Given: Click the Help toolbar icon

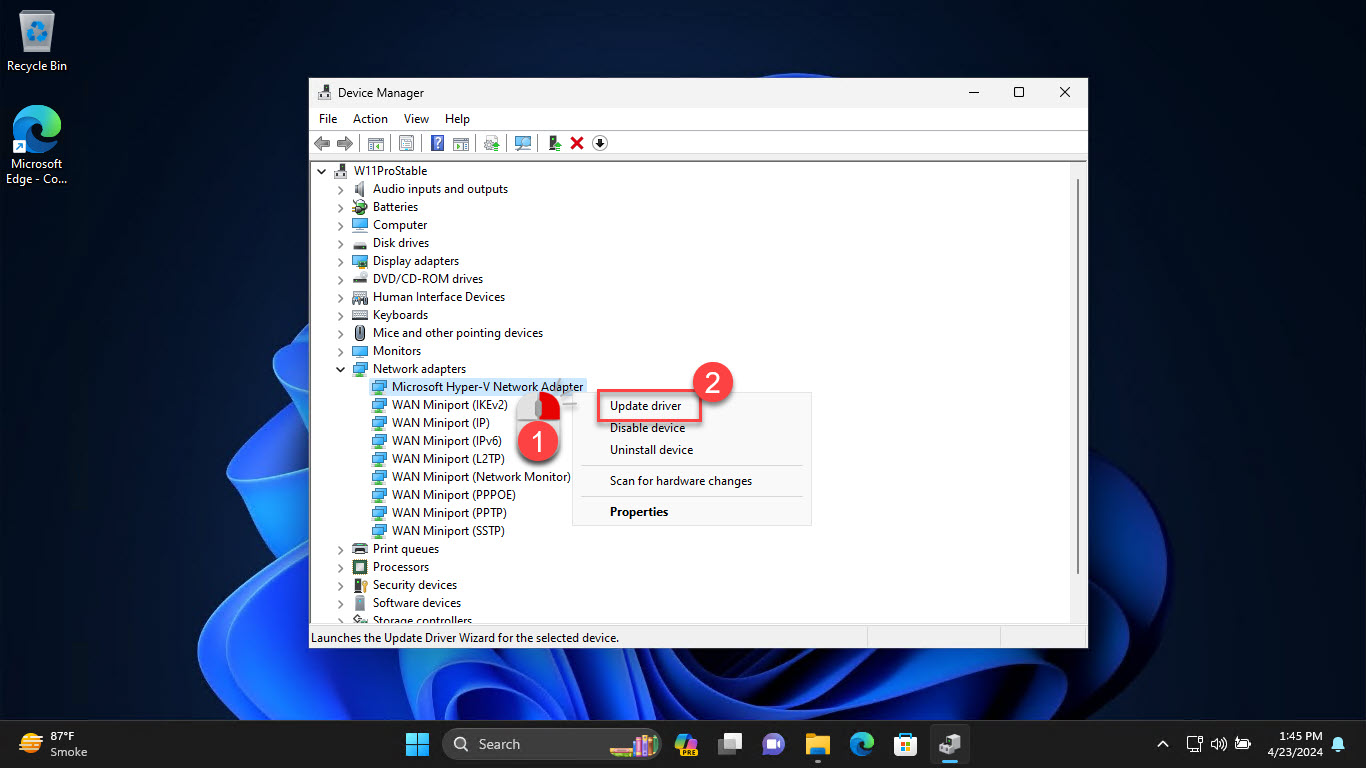Looking at the screenshot, I should [x=437, y=143].
